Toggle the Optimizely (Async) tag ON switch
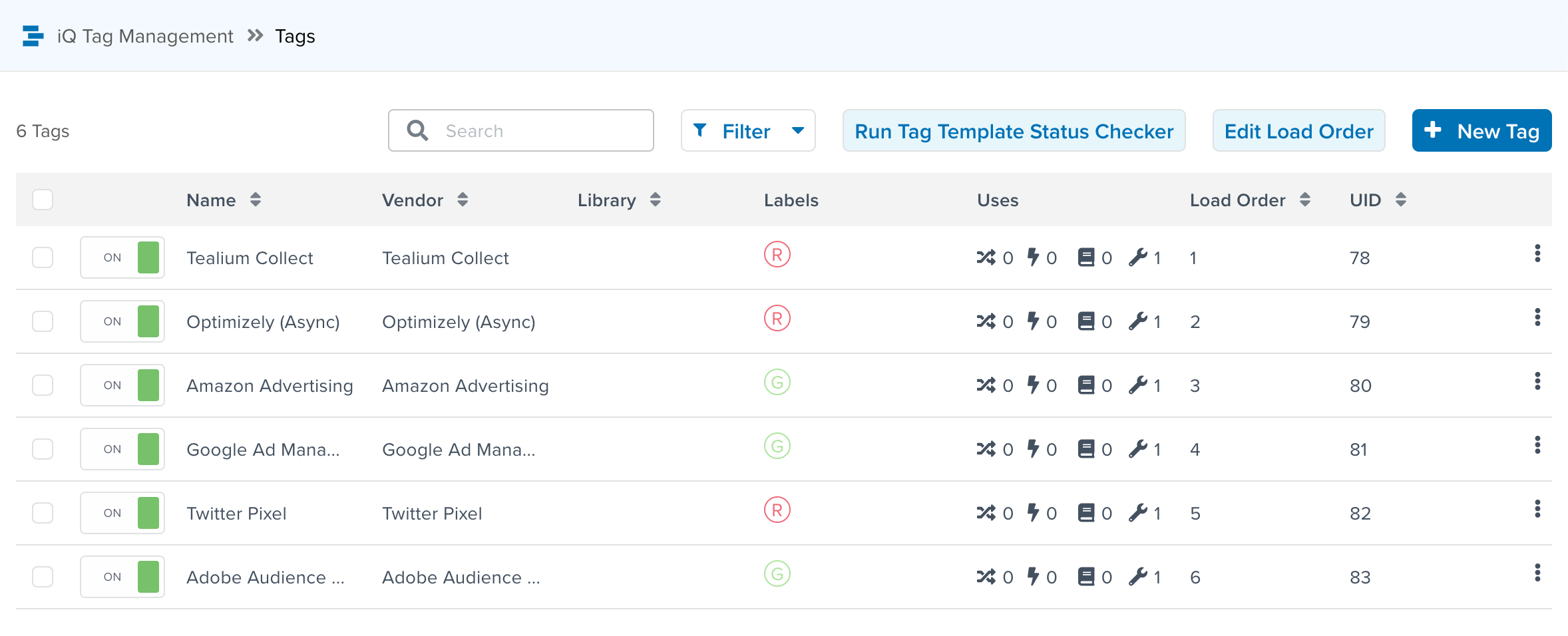The width and height of the screenshot is (1568, 636). (x=122, y=321)
